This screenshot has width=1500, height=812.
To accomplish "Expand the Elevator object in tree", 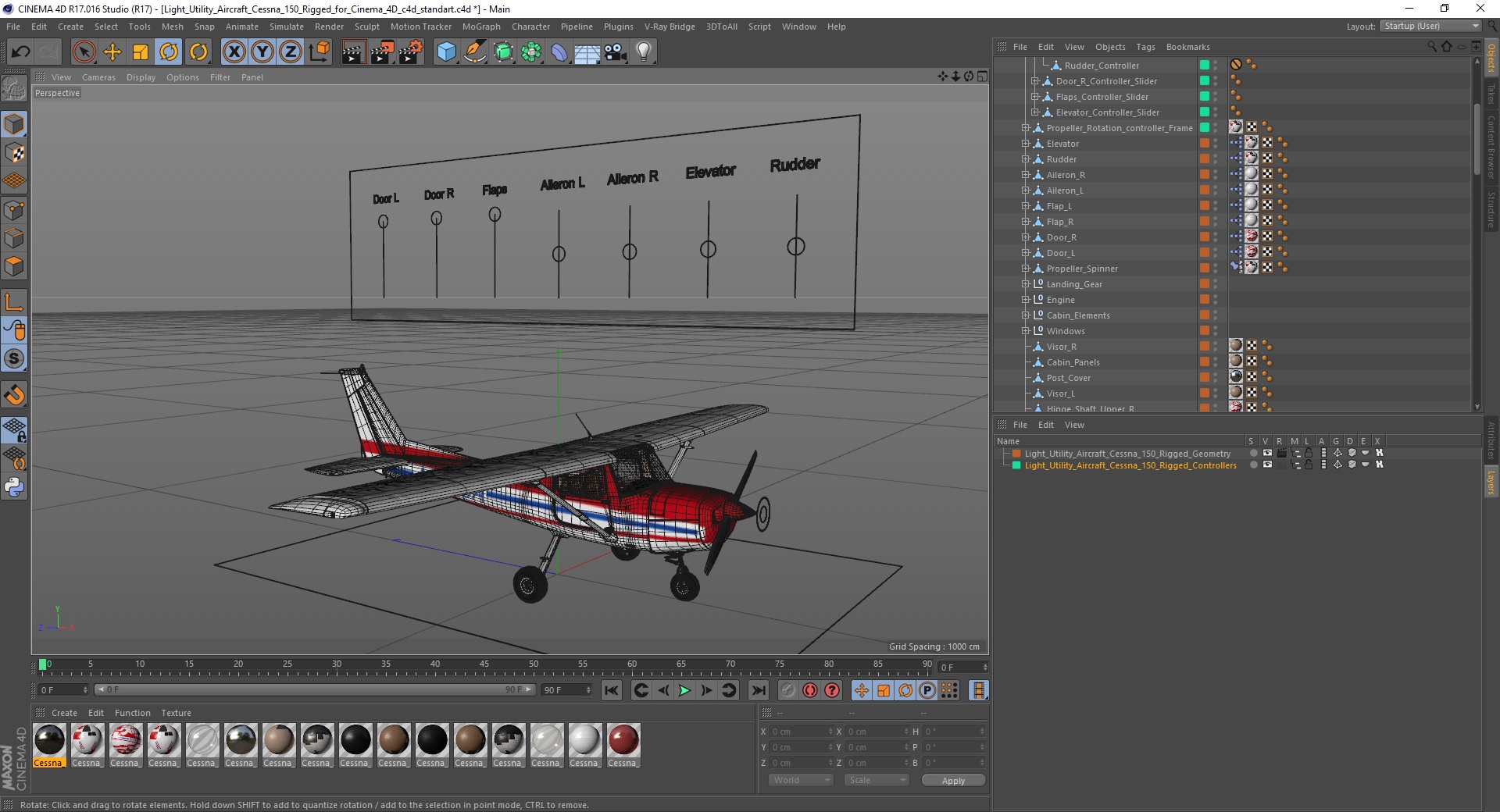I will tap(1026, 144).
